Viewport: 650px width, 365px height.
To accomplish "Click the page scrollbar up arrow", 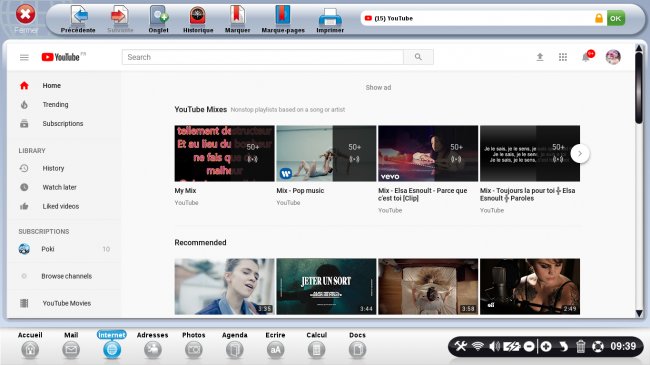I will click(639, 48).
